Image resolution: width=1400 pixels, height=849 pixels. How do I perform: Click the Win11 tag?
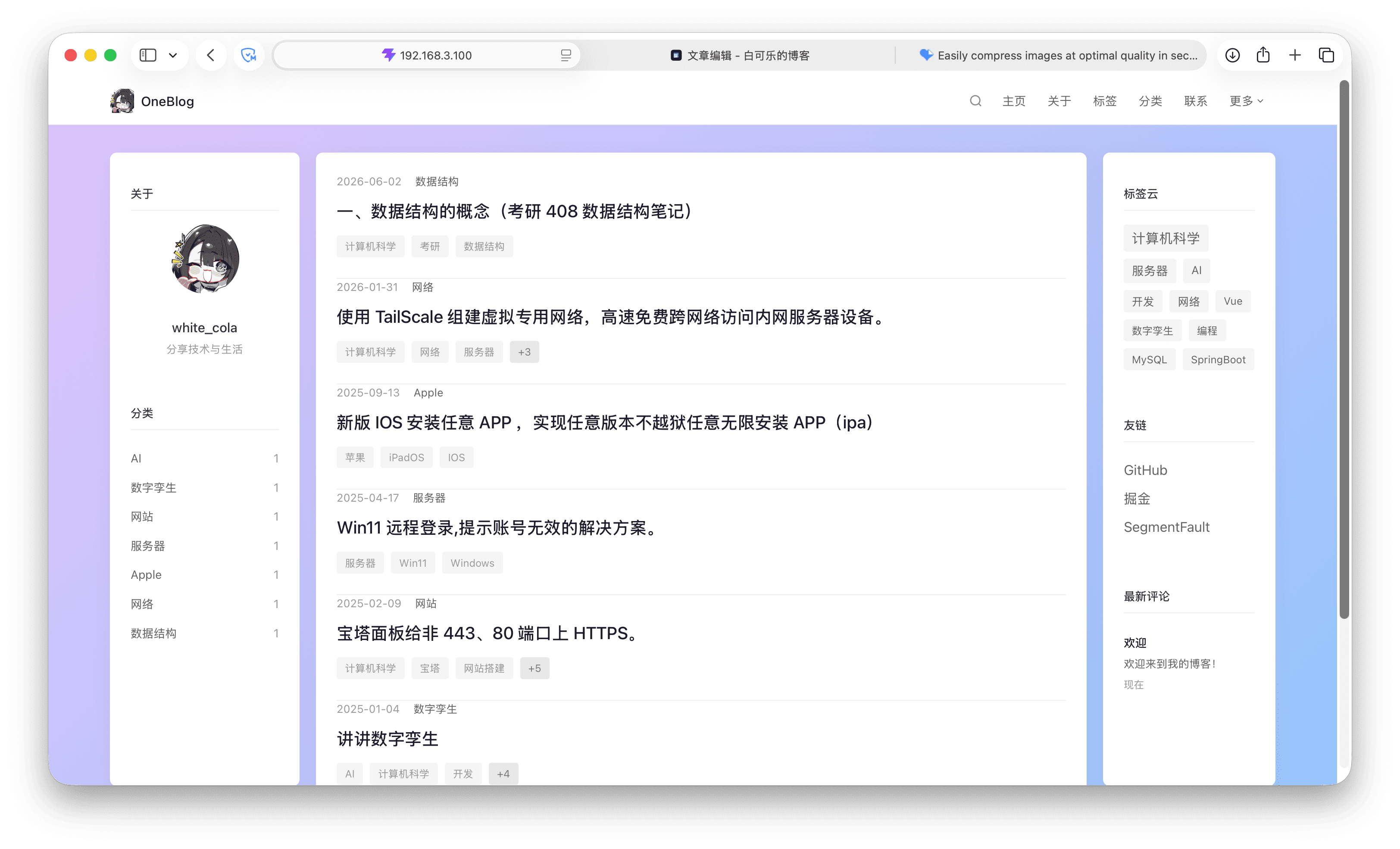(x=413, y=564)
